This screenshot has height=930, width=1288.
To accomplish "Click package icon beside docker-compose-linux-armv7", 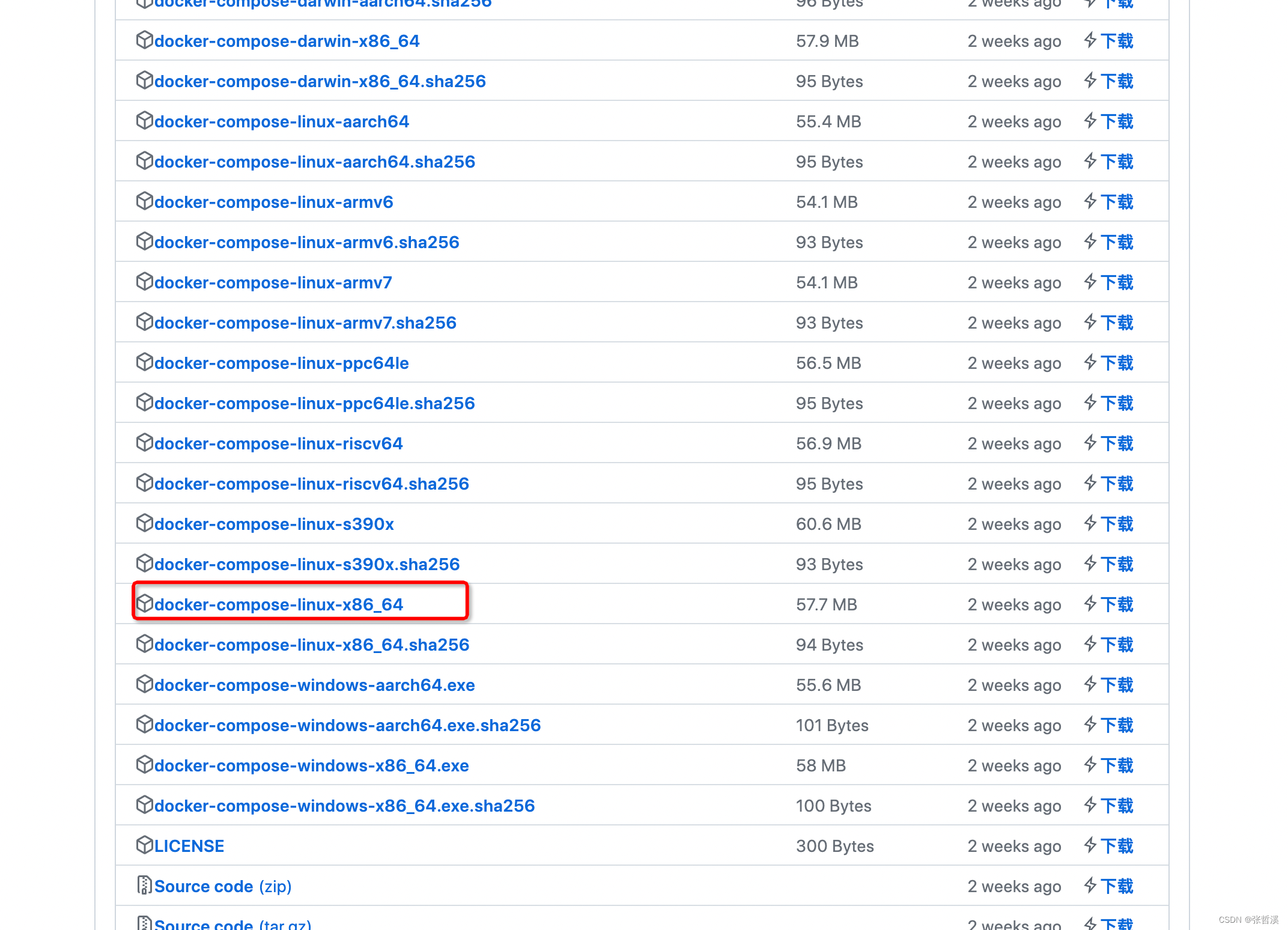I will [x=145, y=281].
